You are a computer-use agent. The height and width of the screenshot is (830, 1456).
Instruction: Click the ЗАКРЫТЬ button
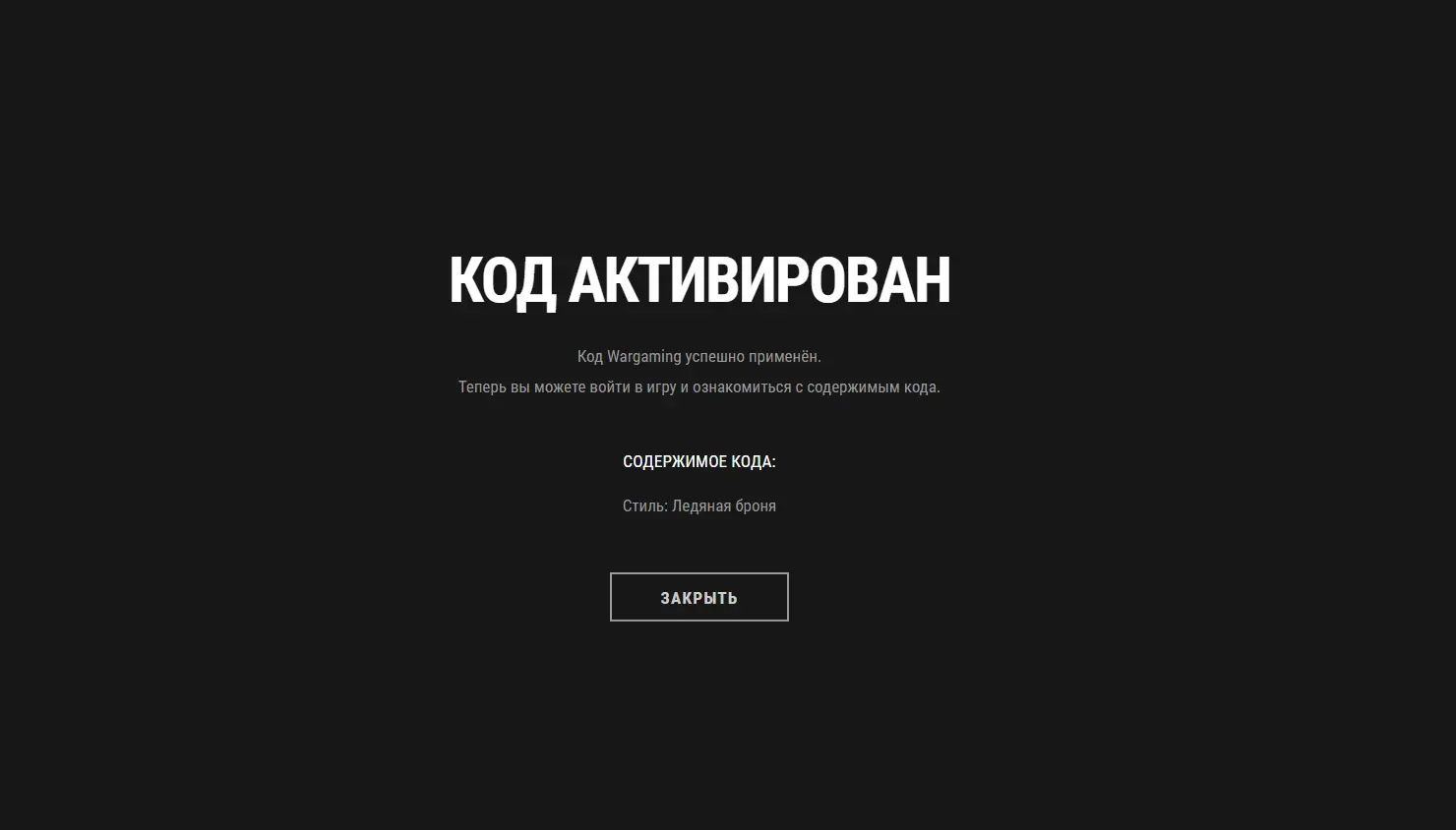(x=698, y=597)
